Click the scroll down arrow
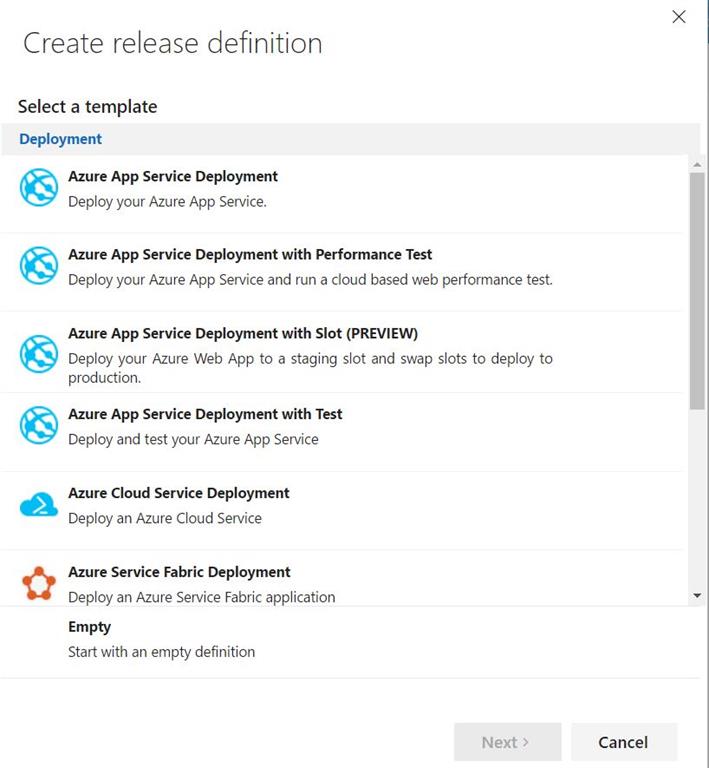The image size is (709, 768). [697, 596]
